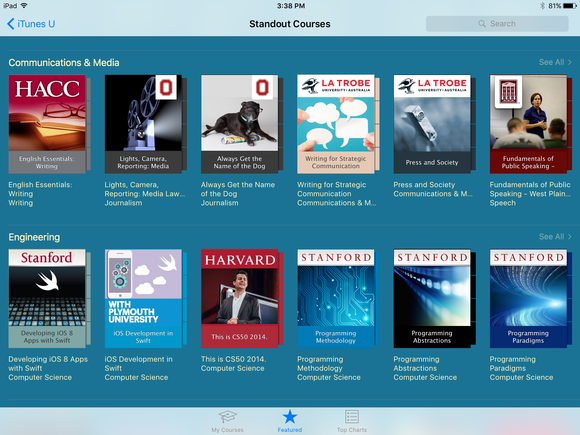
Task: Click the "Lights, Camera, Reporting: Media Law..." title
Action: point(145,189)
